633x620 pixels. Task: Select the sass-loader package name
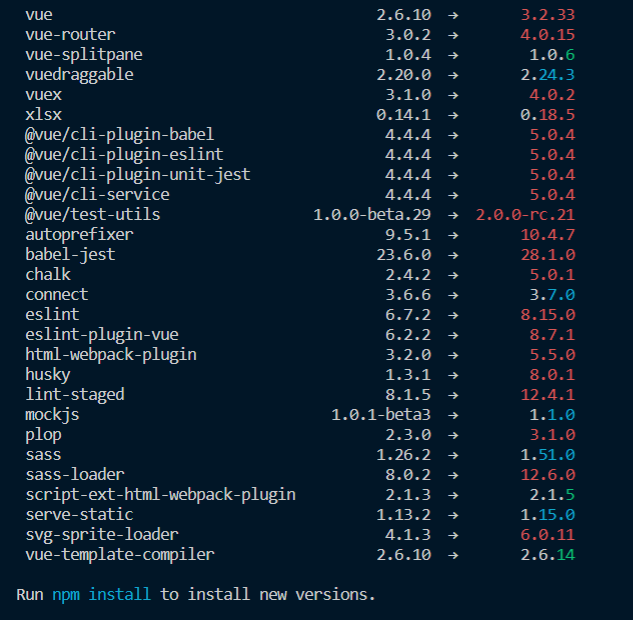tap(75, 474)
